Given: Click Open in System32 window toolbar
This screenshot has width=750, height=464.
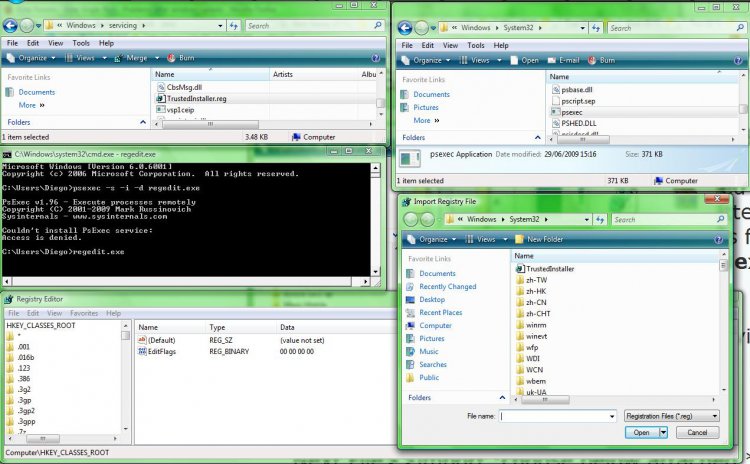Looking at the screenshot, I should pos(525,60).
